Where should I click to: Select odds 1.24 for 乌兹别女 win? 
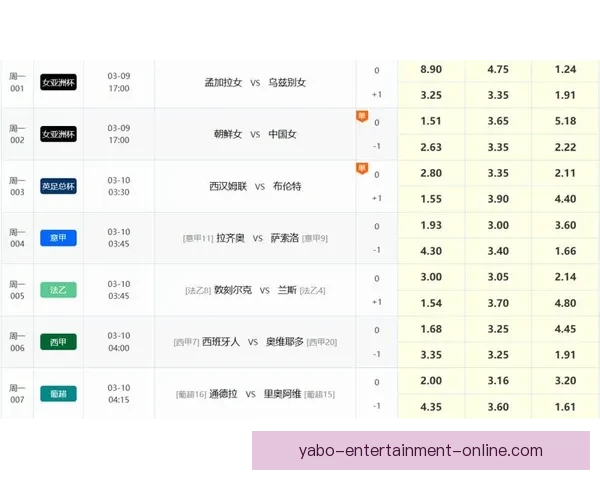point(565,69)
